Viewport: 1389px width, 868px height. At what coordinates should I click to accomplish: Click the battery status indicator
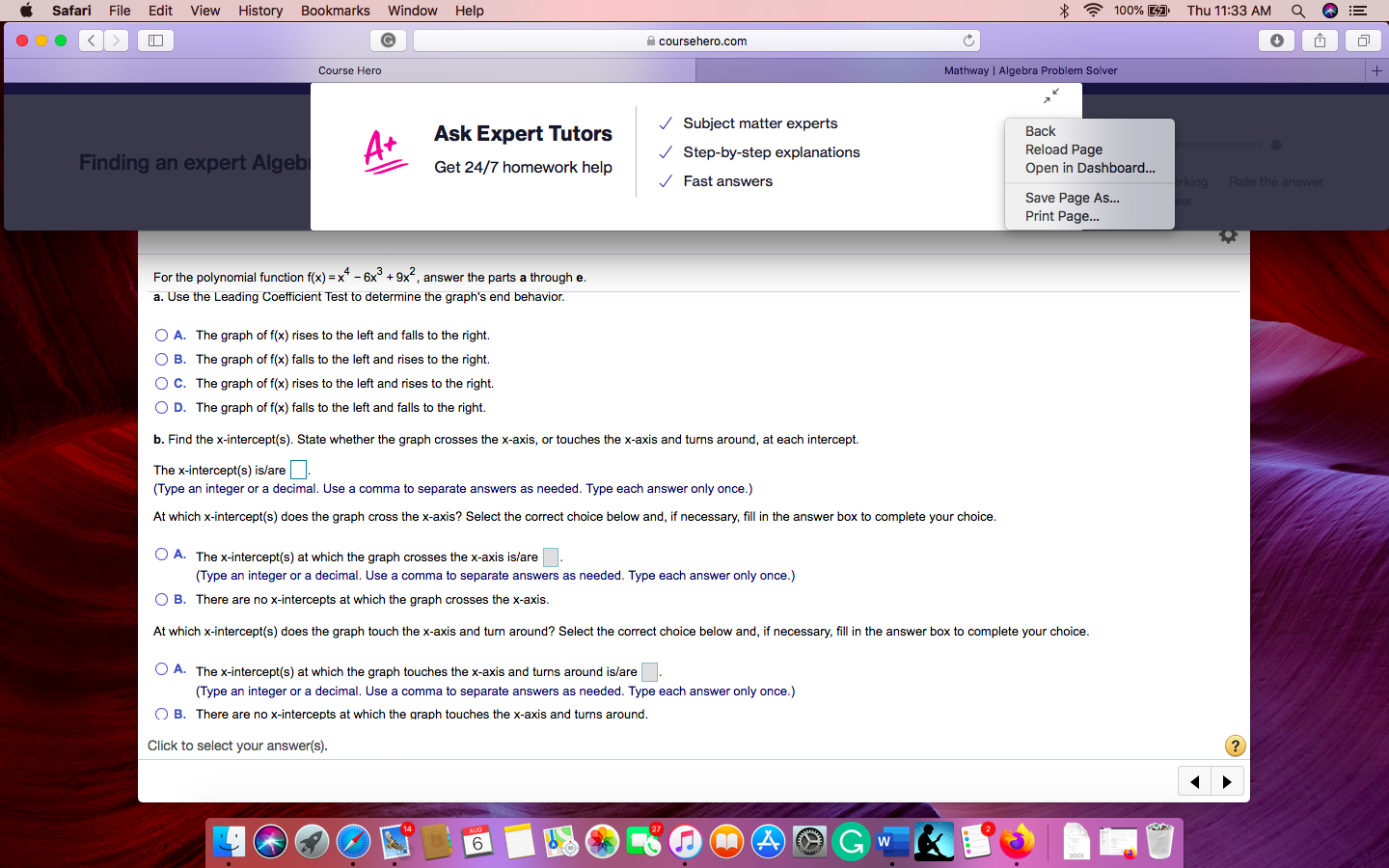1141,11
